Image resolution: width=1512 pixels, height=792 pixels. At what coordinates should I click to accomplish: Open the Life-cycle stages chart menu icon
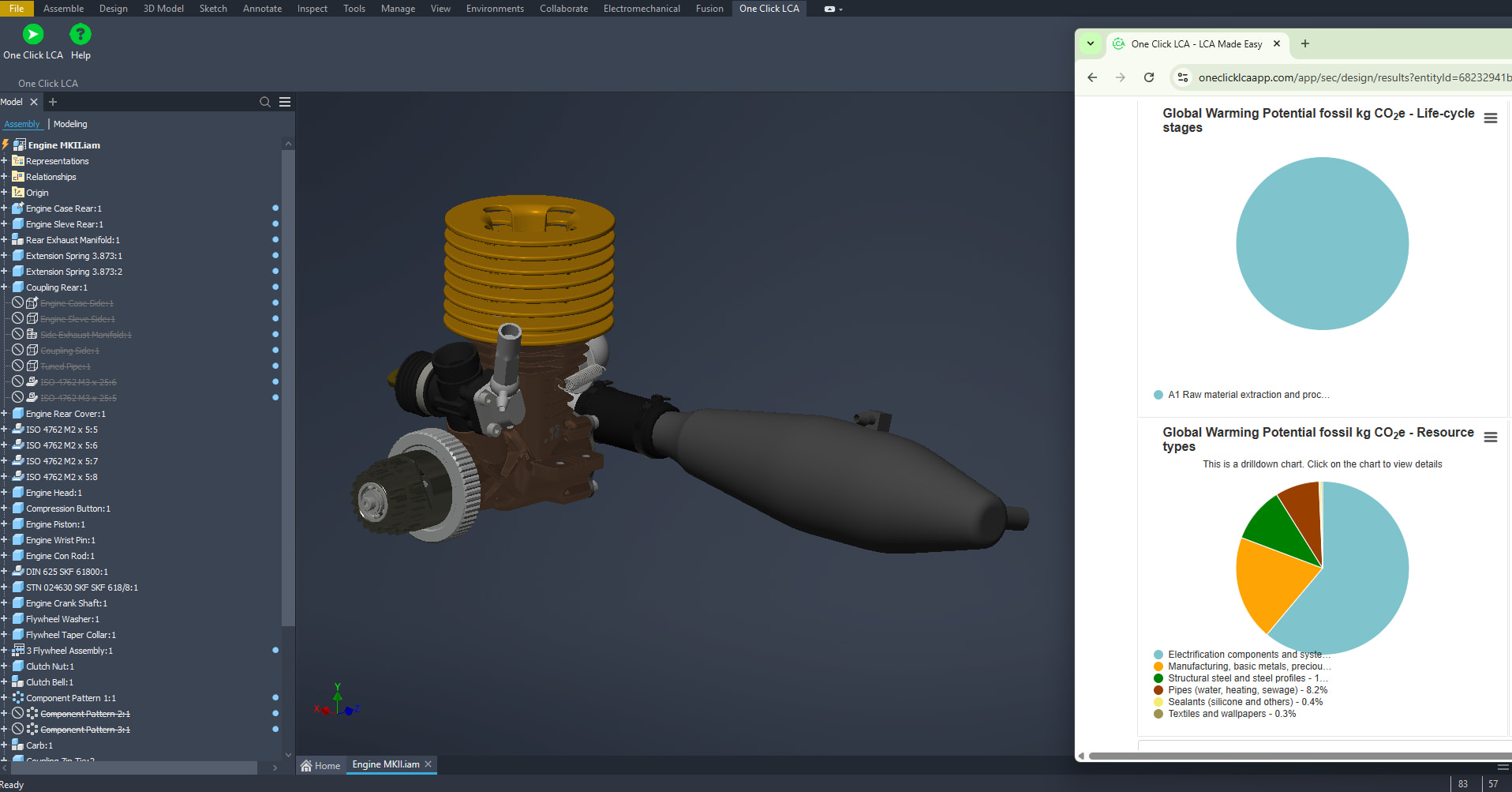[1491, 118]
